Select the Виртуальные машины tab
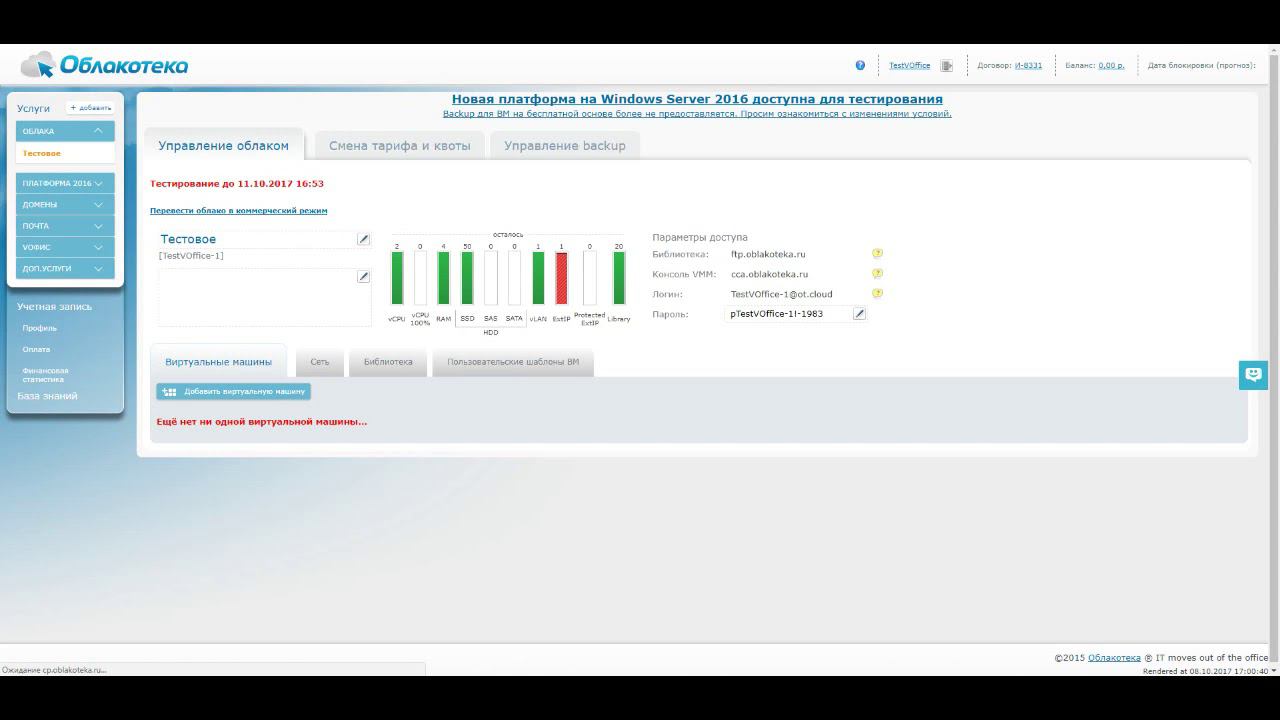Viewport: 1280px width, 720px height. pyautogui.click(x=219, y=361)
